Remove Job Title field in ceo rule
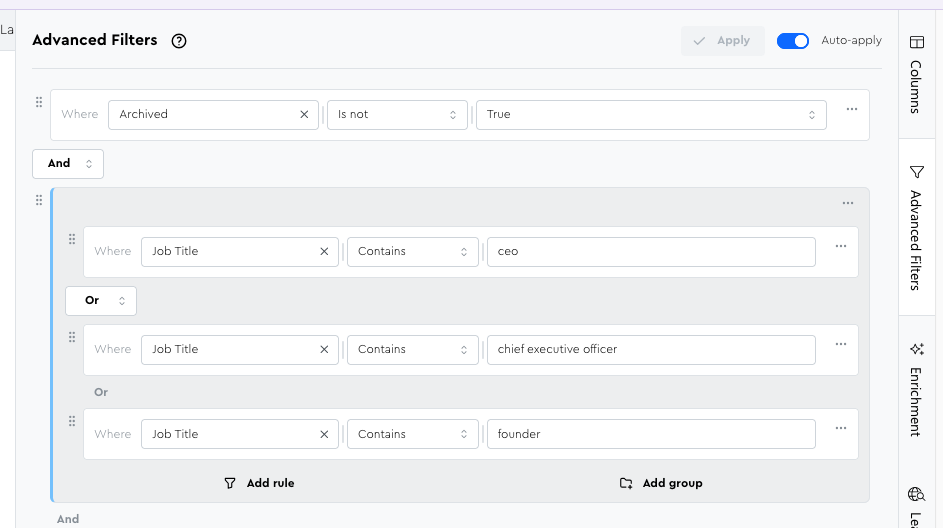The width and height of the screenshot is (943, 528). coord(323,252)
